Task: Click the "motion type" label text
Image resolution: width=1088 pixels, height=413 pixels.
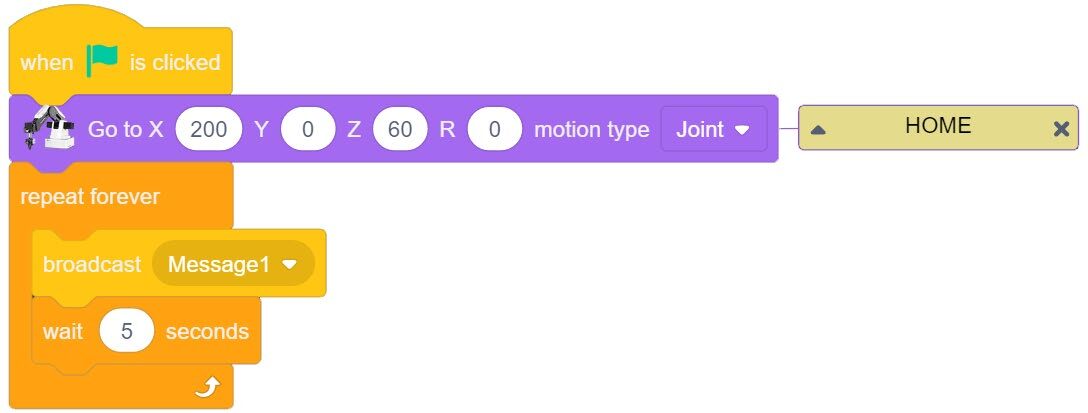Action: pyautogui.click(x=591, y=129)
